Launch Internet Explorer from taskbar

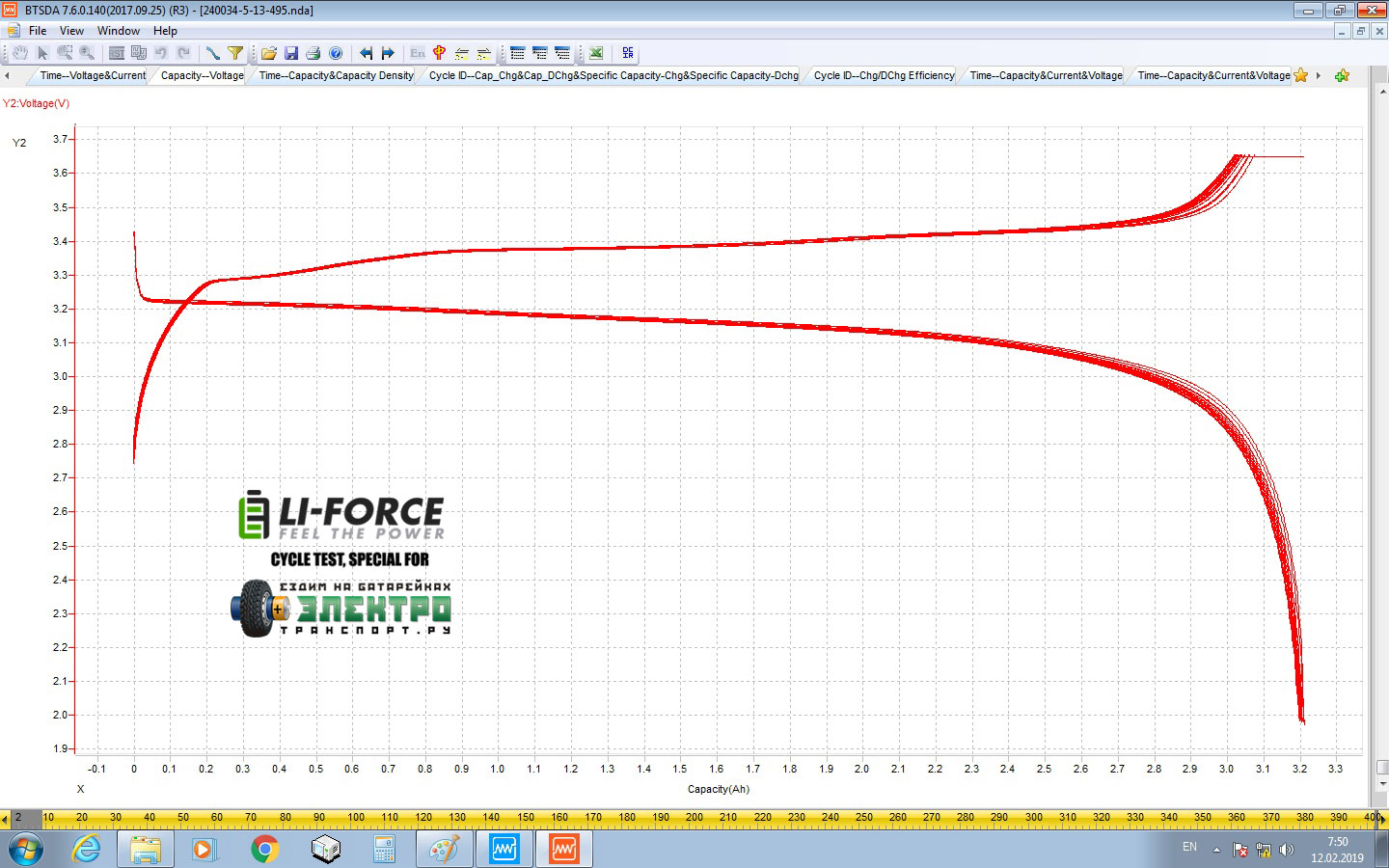point(86,850)
